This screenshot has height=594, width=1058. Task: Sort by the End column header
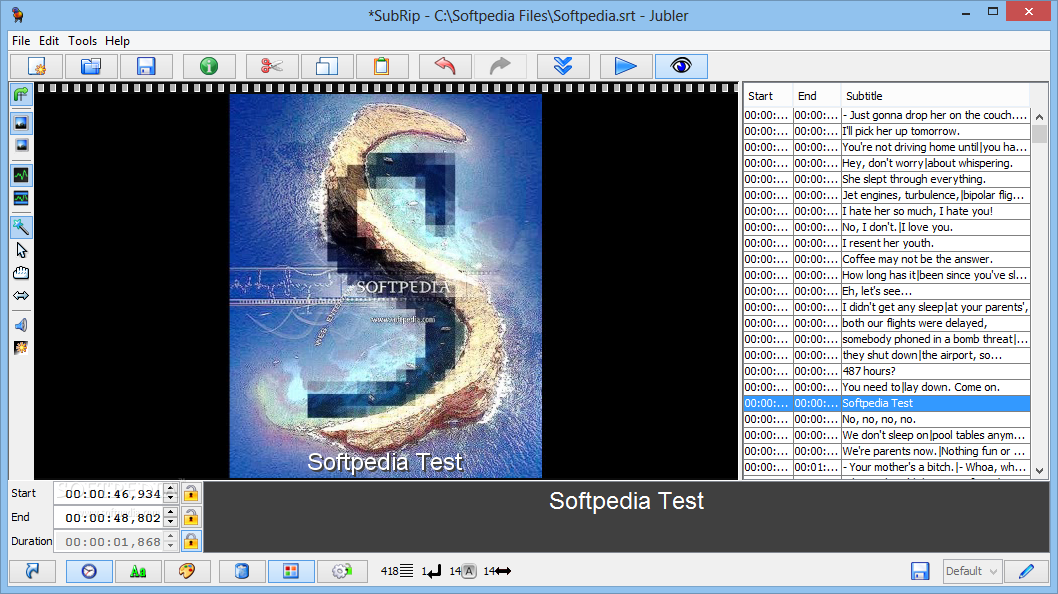pyautogui.click(x=816, y=96)
